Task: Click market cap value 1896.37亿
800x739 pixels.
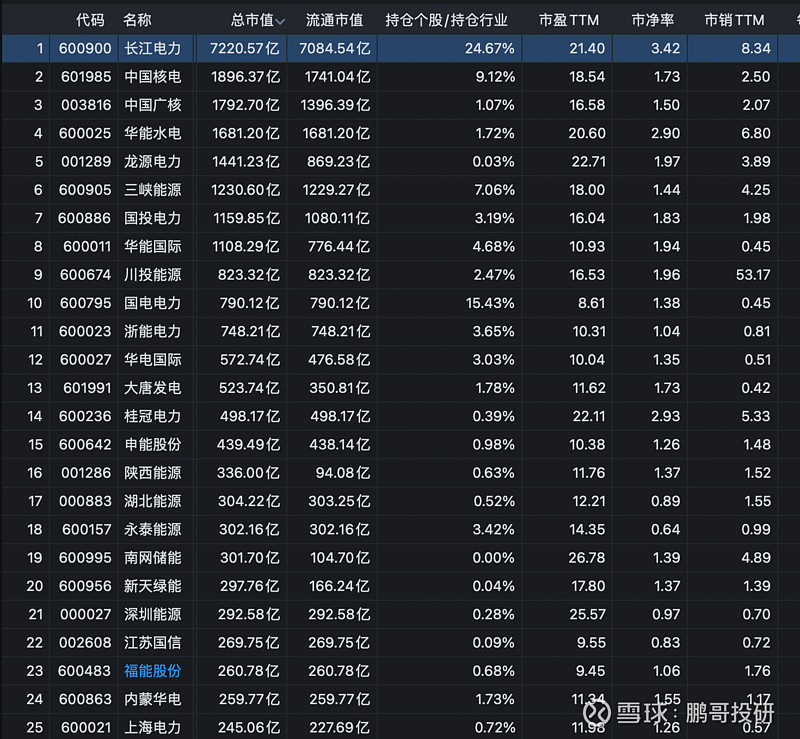Action: 245,77
